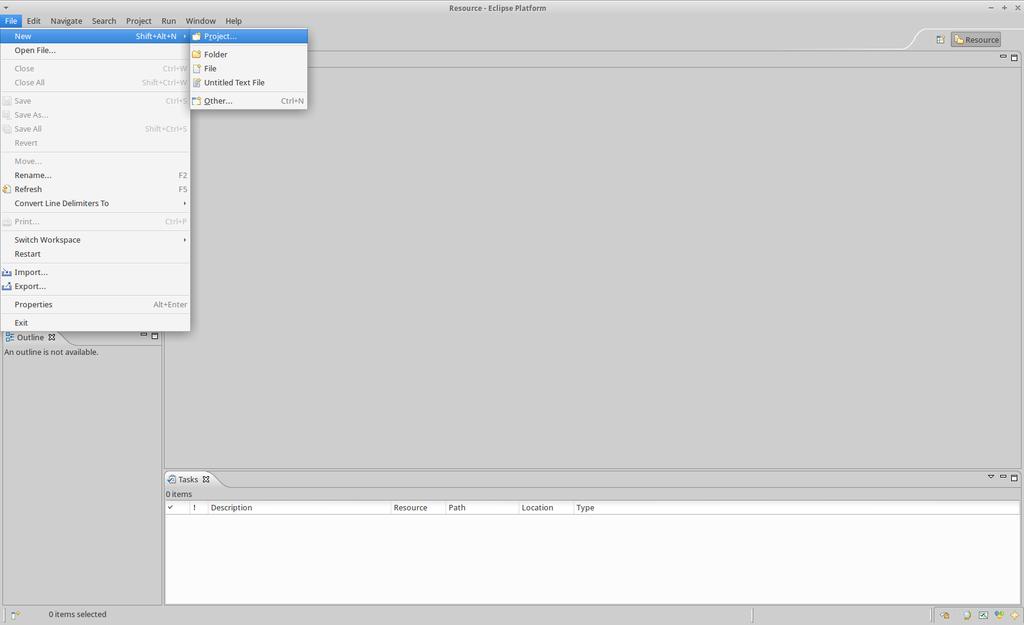The width and height of the screenshot is (1024, 625).
Task: Click the Import icon in File menu
Action: point(7,272)
